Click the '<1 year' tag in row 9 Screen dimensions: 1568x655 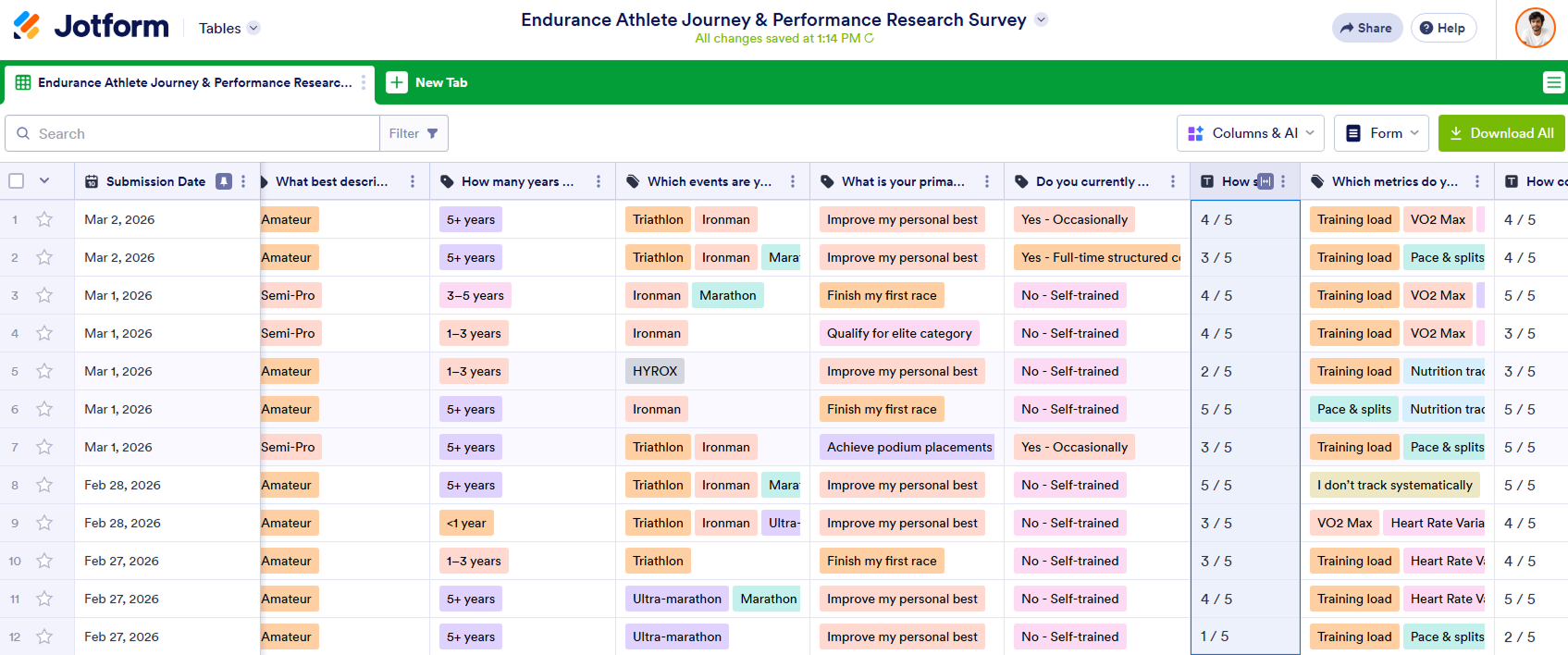coord(466,523)
